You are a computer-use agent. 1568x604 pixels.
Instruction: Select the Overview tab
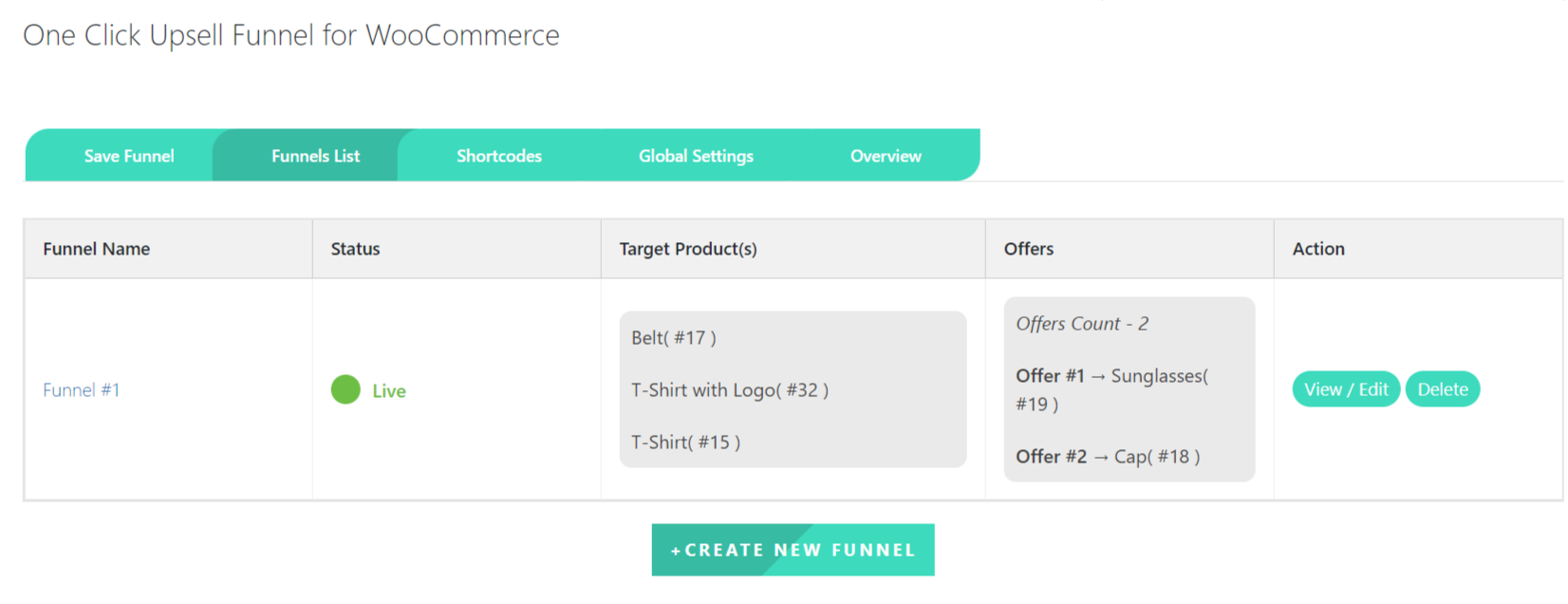point(886,156)
